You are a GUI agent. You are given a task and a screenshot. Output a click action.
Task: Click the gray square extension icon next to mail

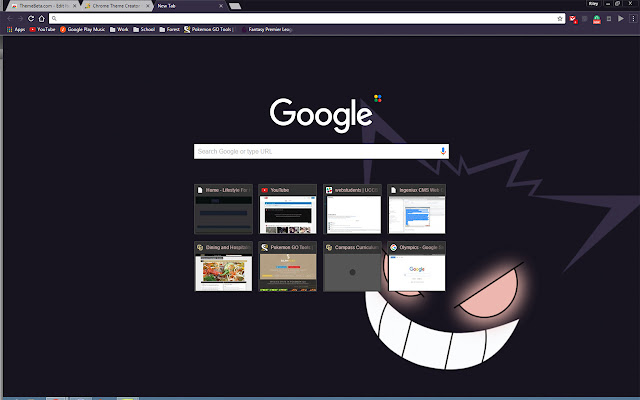tap(584, 19)
